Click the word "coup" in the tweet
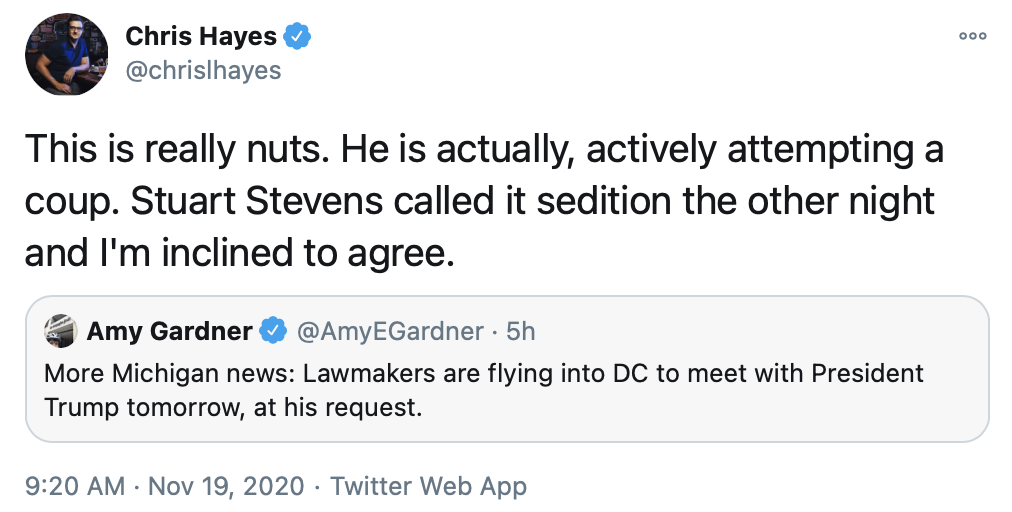Image resolution: width=1012 pixels, height=512 pixels. click(x=66, y=201)
